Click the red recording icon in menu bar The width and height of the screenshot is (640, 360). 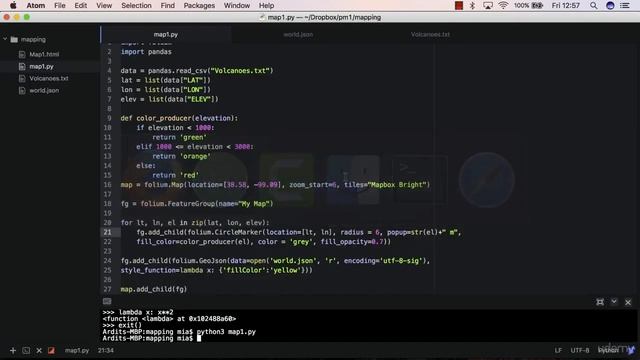(459, 6)
